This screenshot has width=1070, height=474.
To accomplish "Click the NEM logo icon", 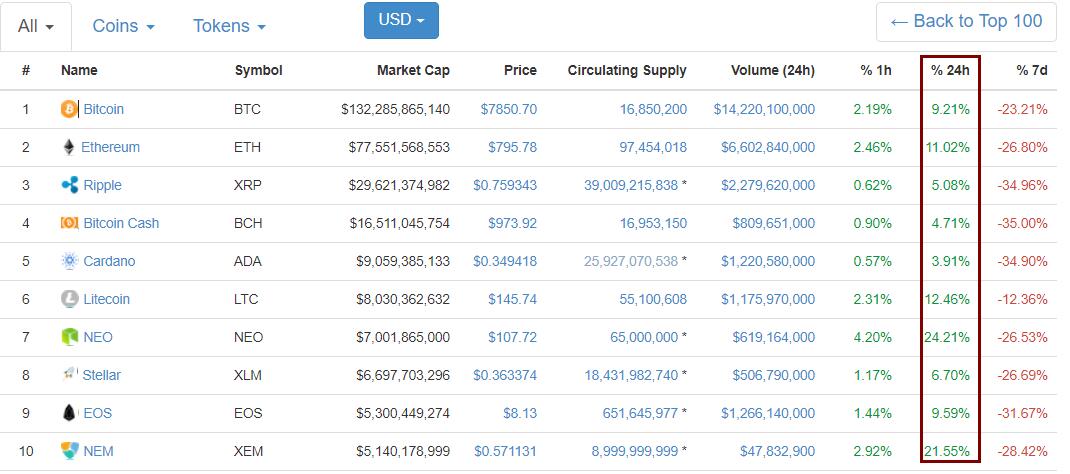I will coord(69,451).
